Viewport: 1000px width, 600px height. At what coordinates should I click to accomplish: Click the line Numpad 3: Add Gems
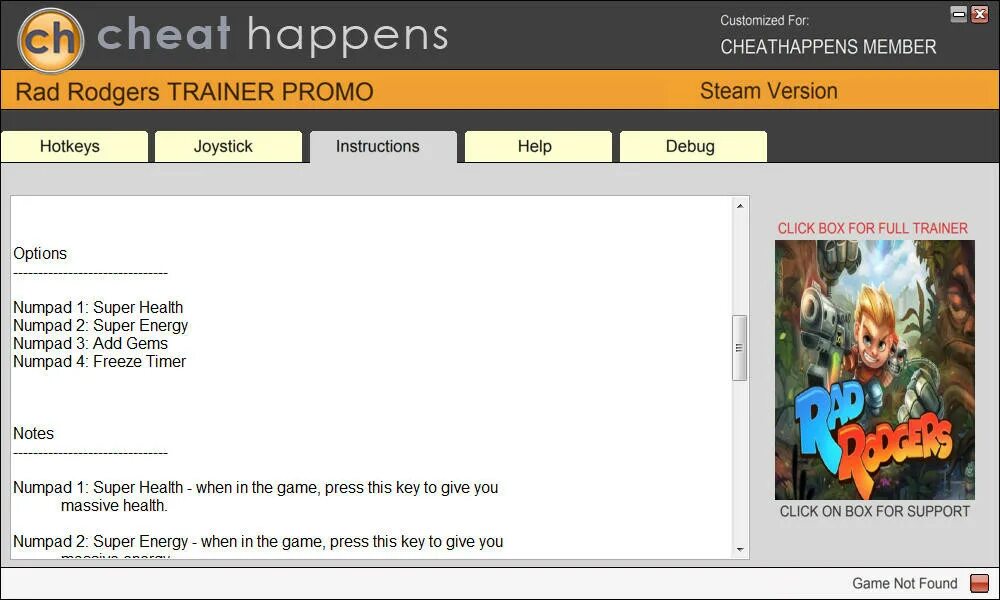91,343
